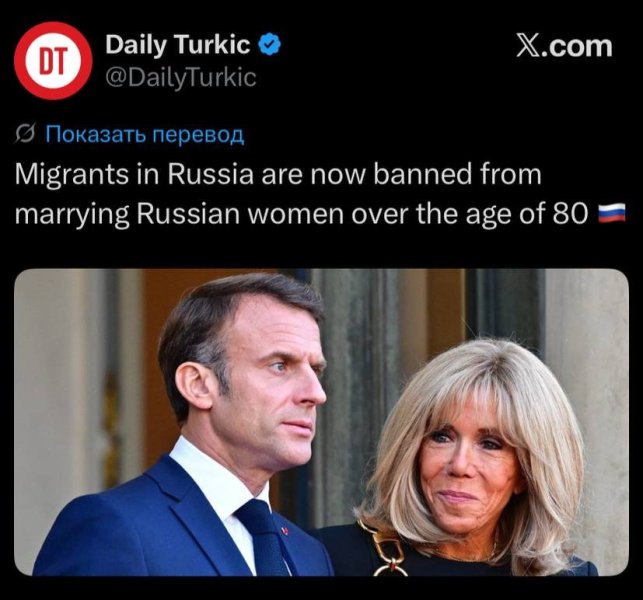Click the white DT letters inside avatar
The width and height of the screenshot is (643, 600).
53,61
